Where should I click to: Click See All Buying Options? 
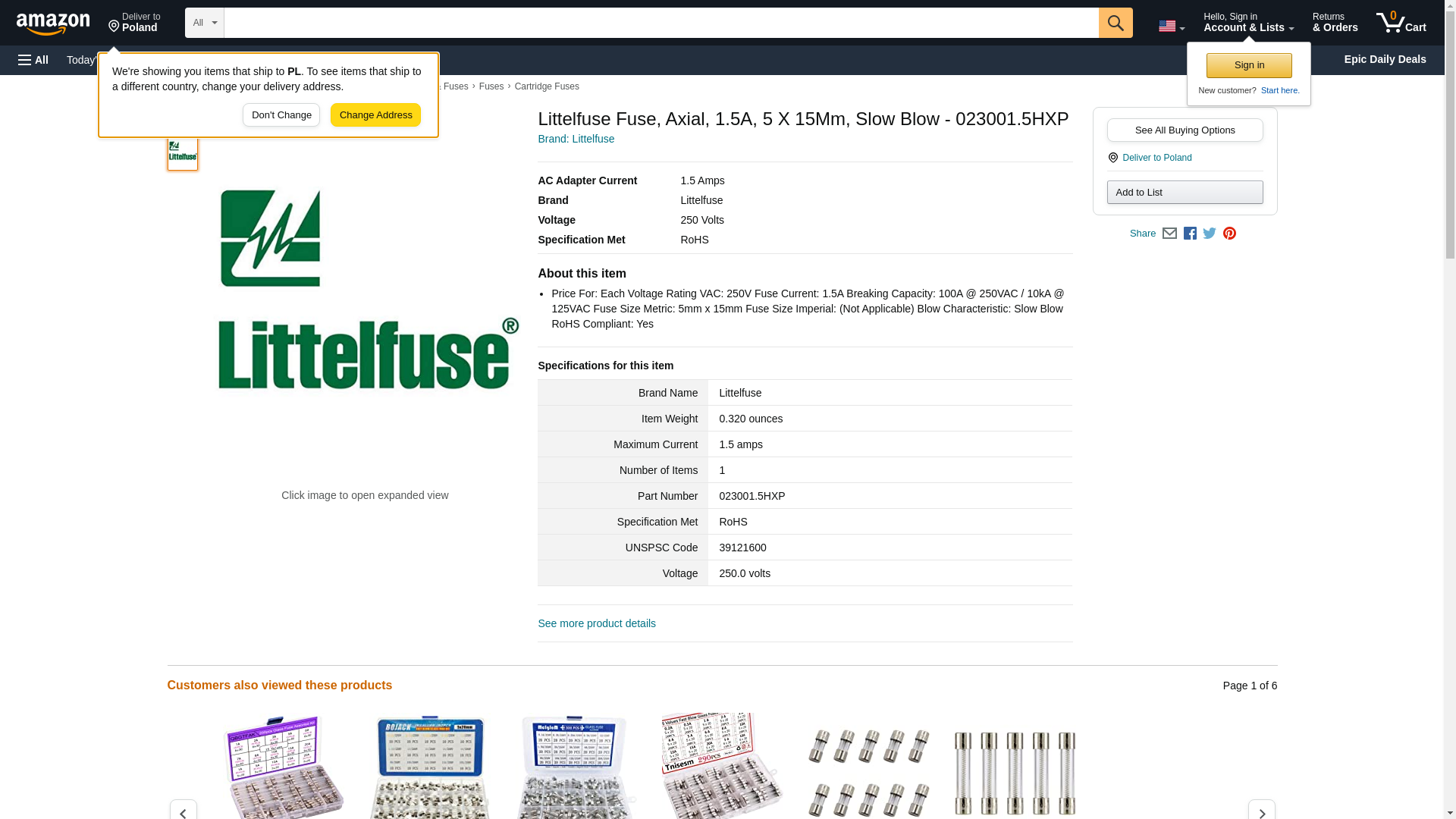click(x=1185, y=130)
